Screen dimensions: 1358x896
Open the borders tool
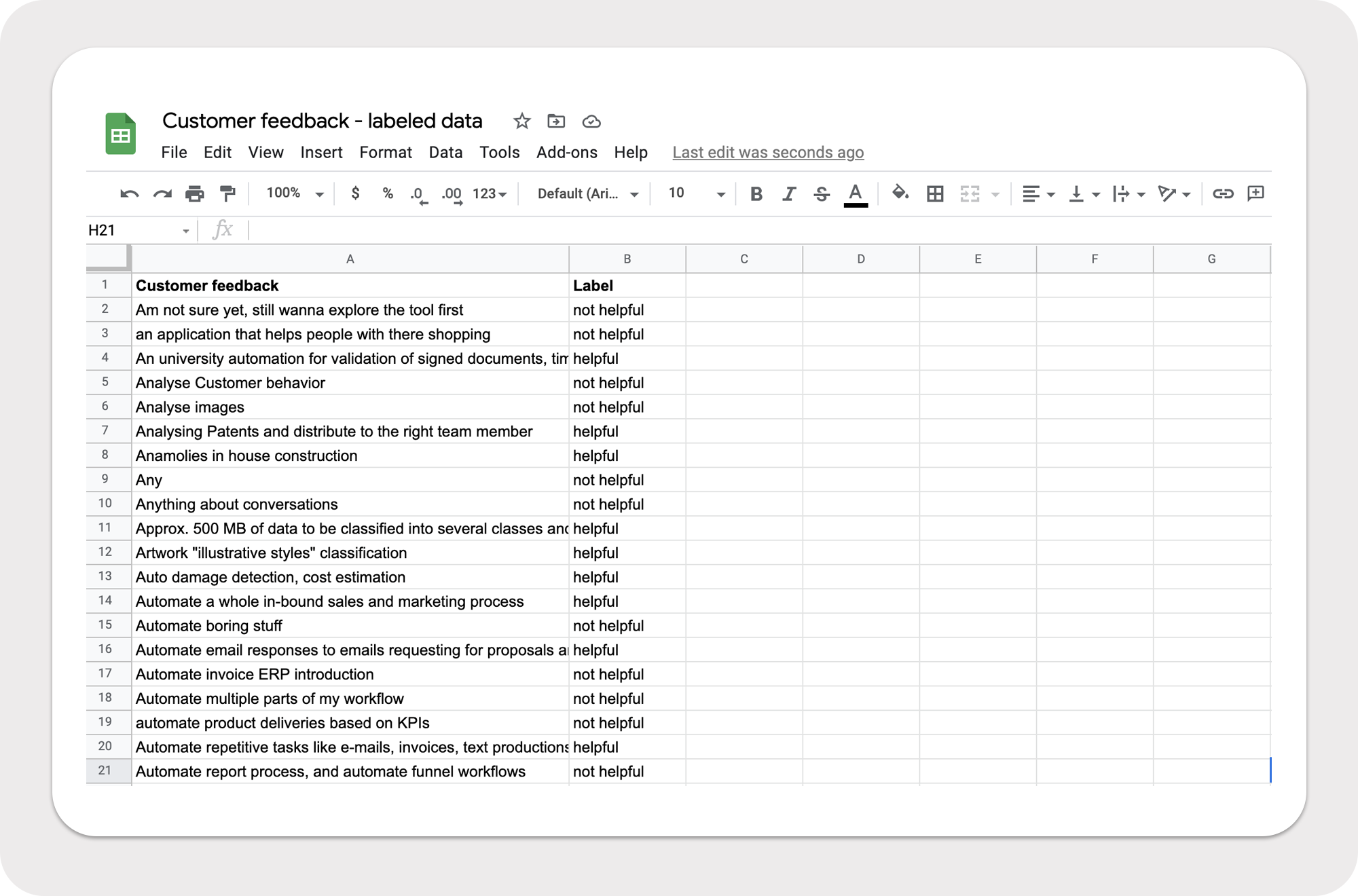pyautogui.click(x=935, y=194)
